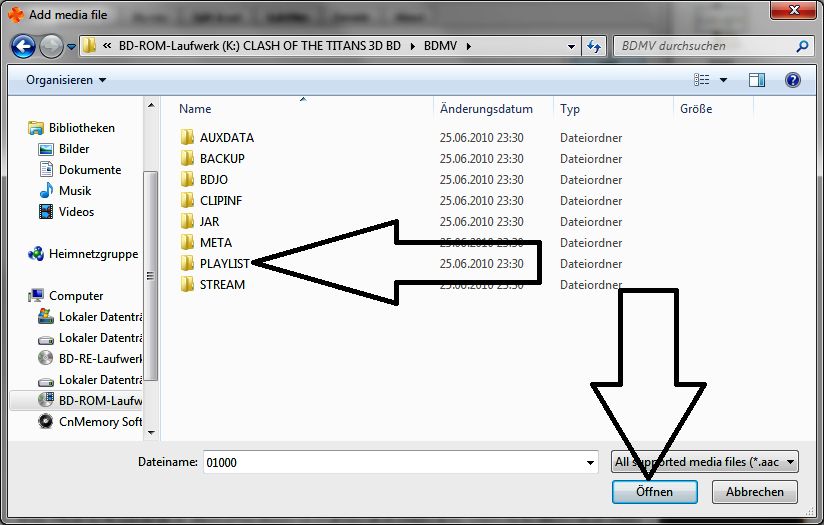This screenshot has width=824, height=525.
Task: Open Bibliotheken in the navigation pane
Action: pyautogui.click(x=81, y=128)
